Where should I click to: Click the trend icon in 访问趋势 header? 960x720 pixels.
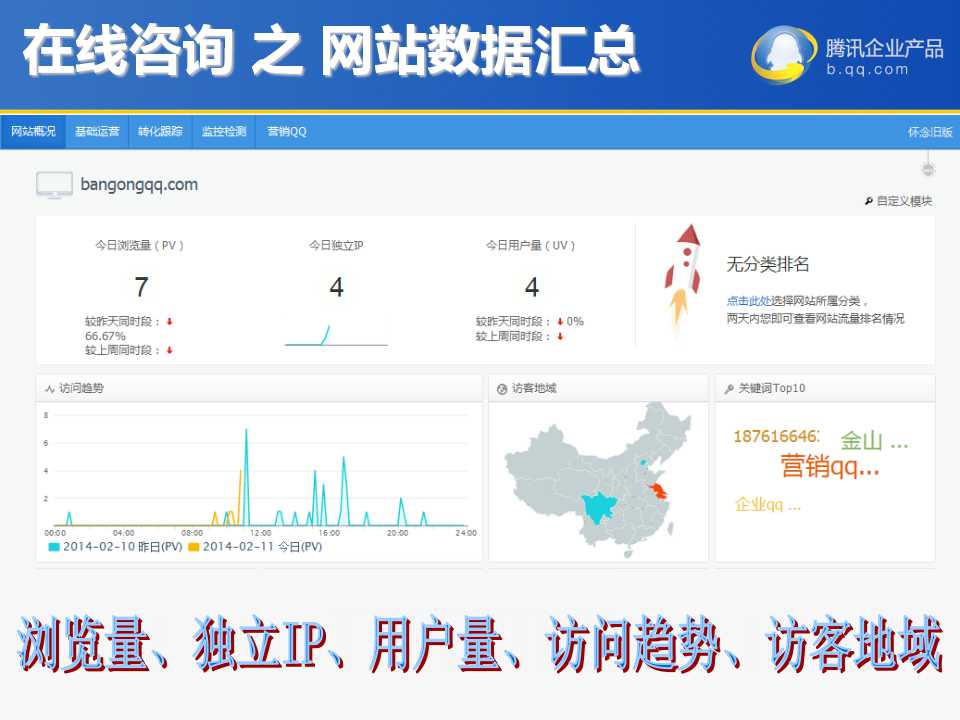(x=49, y=388)
